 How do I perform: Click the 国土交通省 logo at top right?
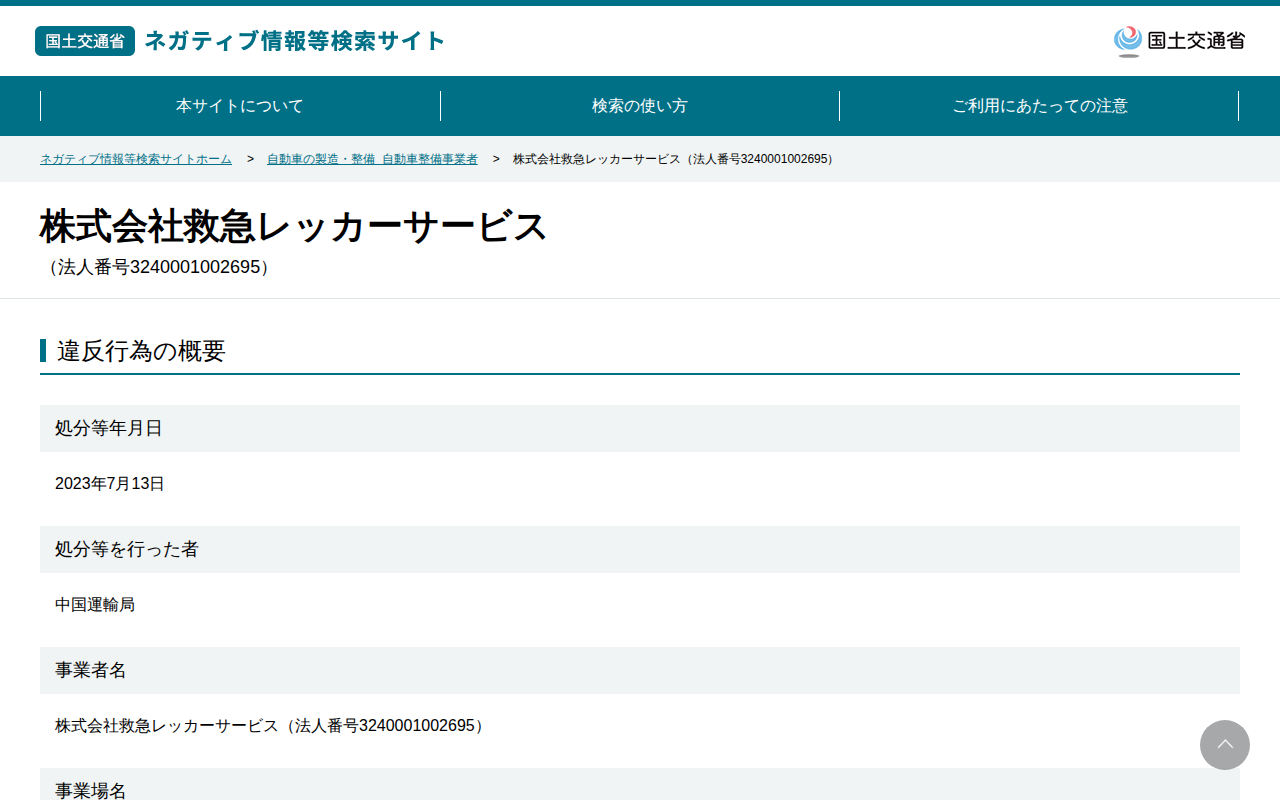[x=1179, y=41]
